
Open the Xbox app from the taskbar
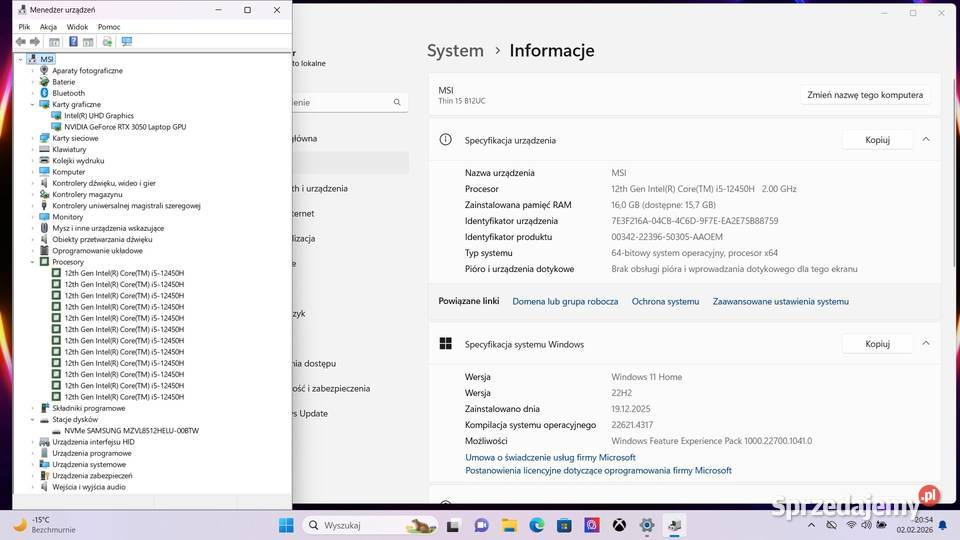coord(620,525)
